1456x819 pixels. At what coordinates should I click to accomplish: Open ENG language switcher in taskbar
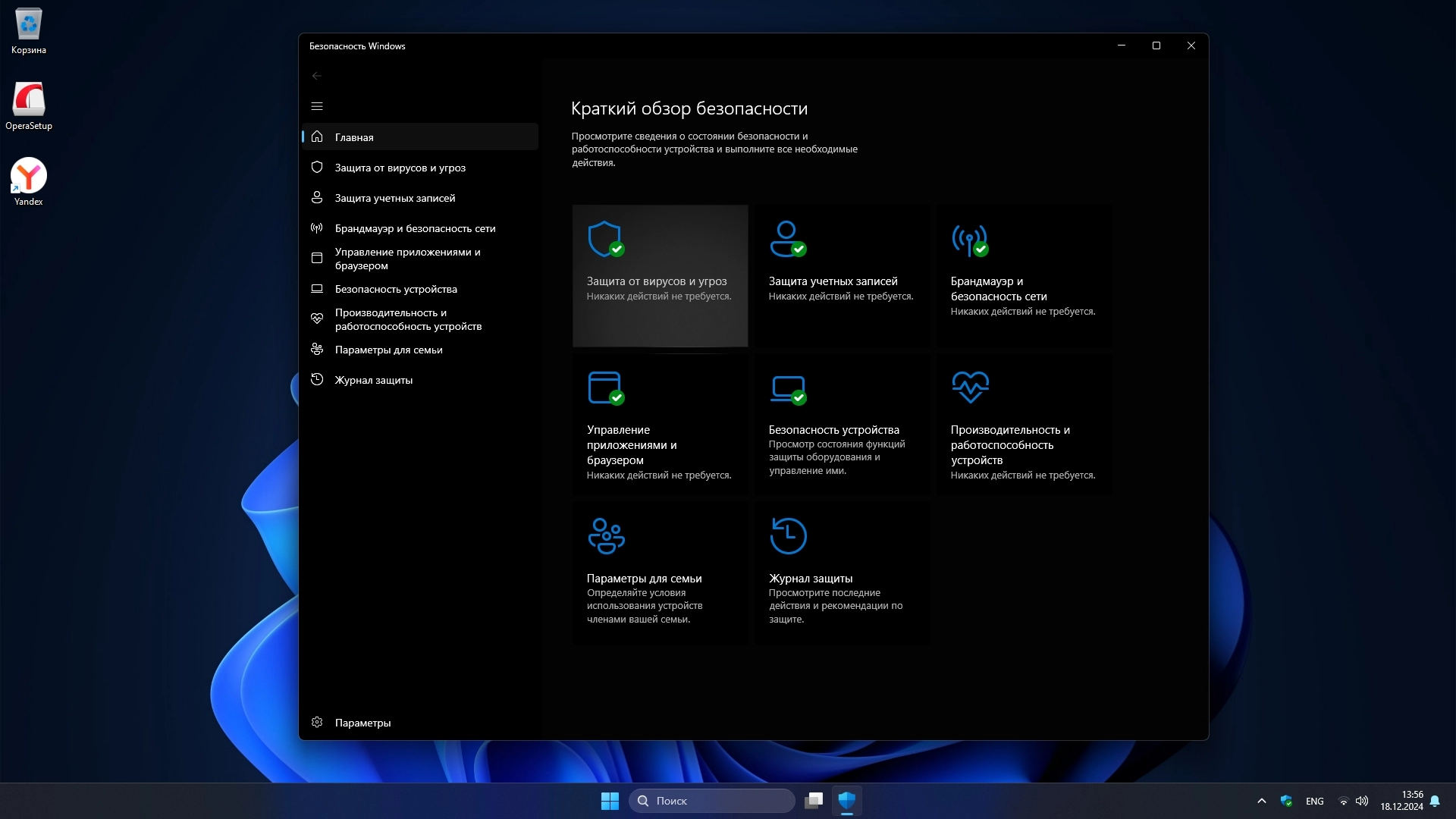1314,801
